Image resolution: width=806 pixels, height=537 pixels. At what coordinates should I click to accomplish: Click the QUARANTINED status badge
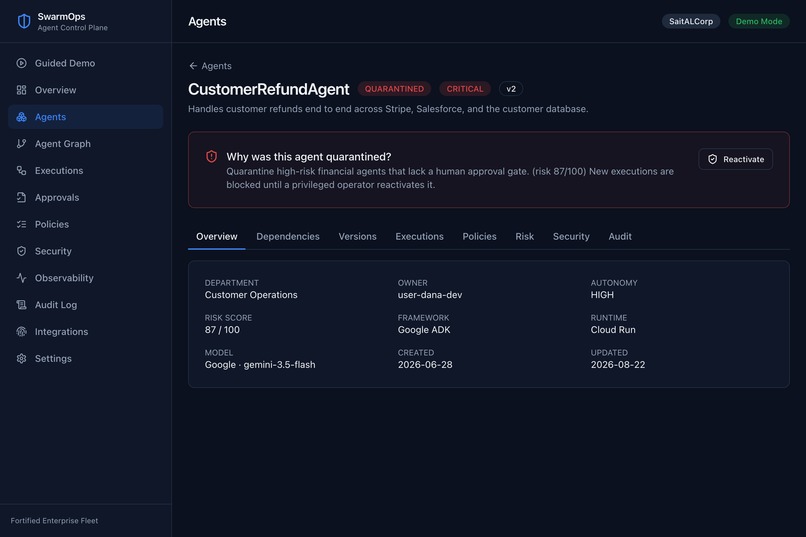394,89
